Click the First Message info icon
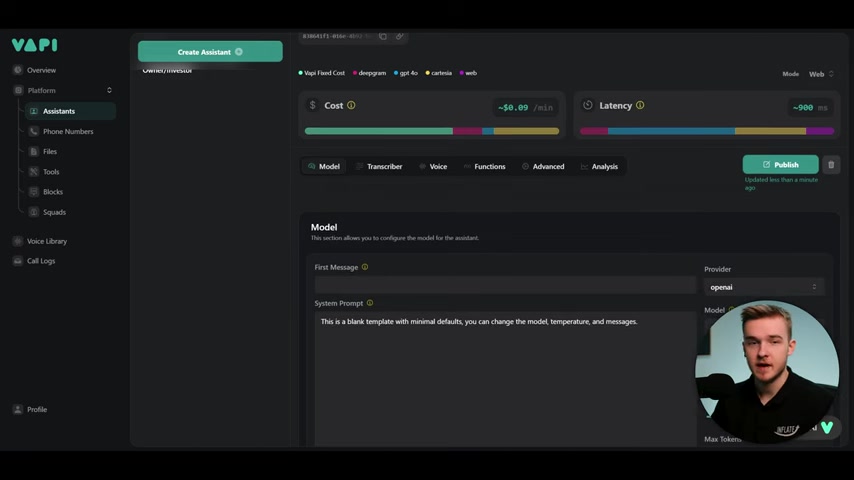The width and height of the screenshot is (854, 480). coord(365,267)
